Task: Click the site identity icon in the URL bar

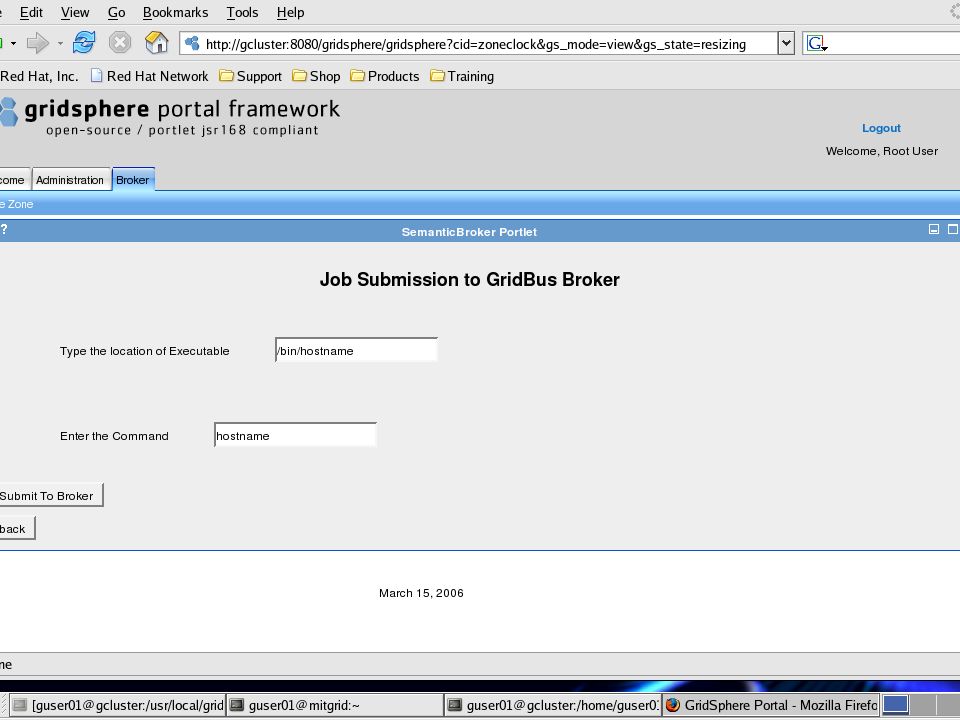Action: click(192, 43)
